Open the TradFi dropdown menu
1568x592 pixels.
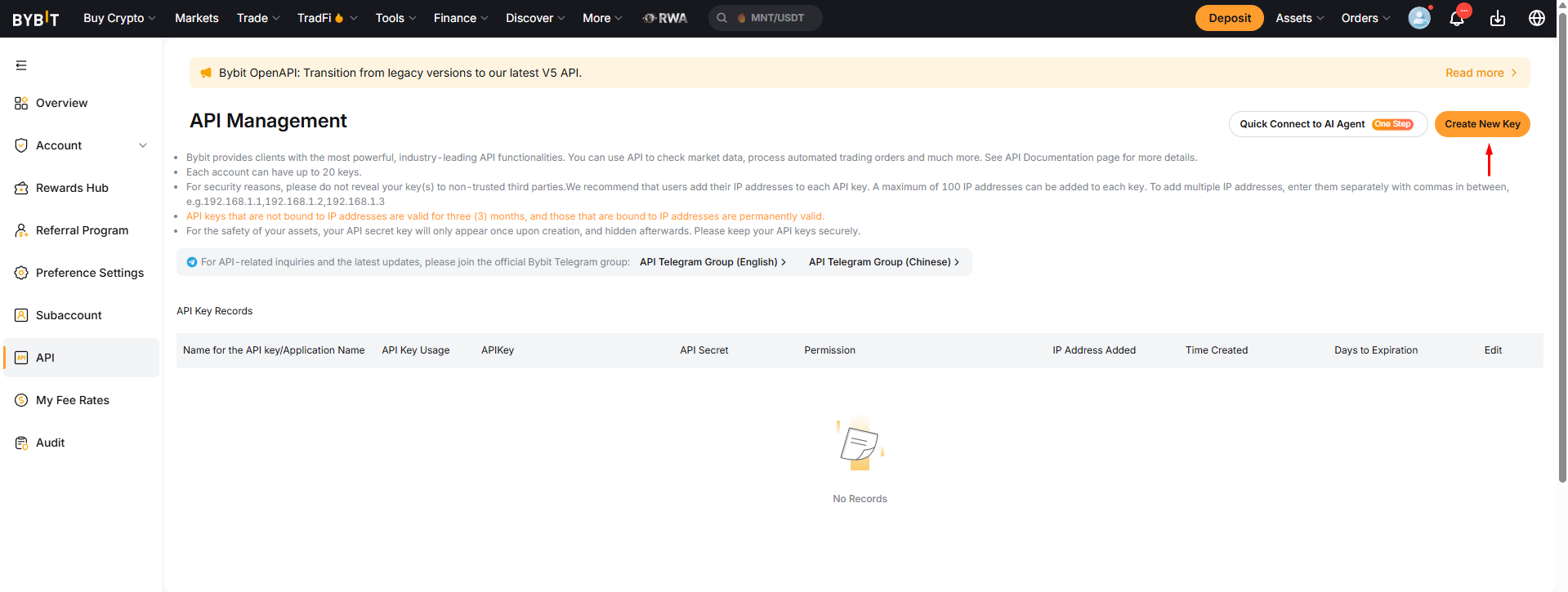(327, 18)
